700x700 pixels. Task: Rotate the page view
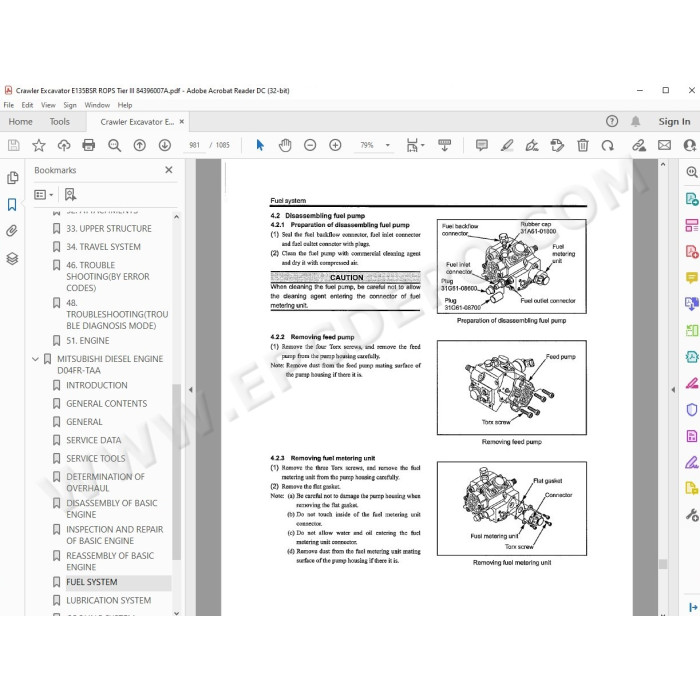coord(608,145)
